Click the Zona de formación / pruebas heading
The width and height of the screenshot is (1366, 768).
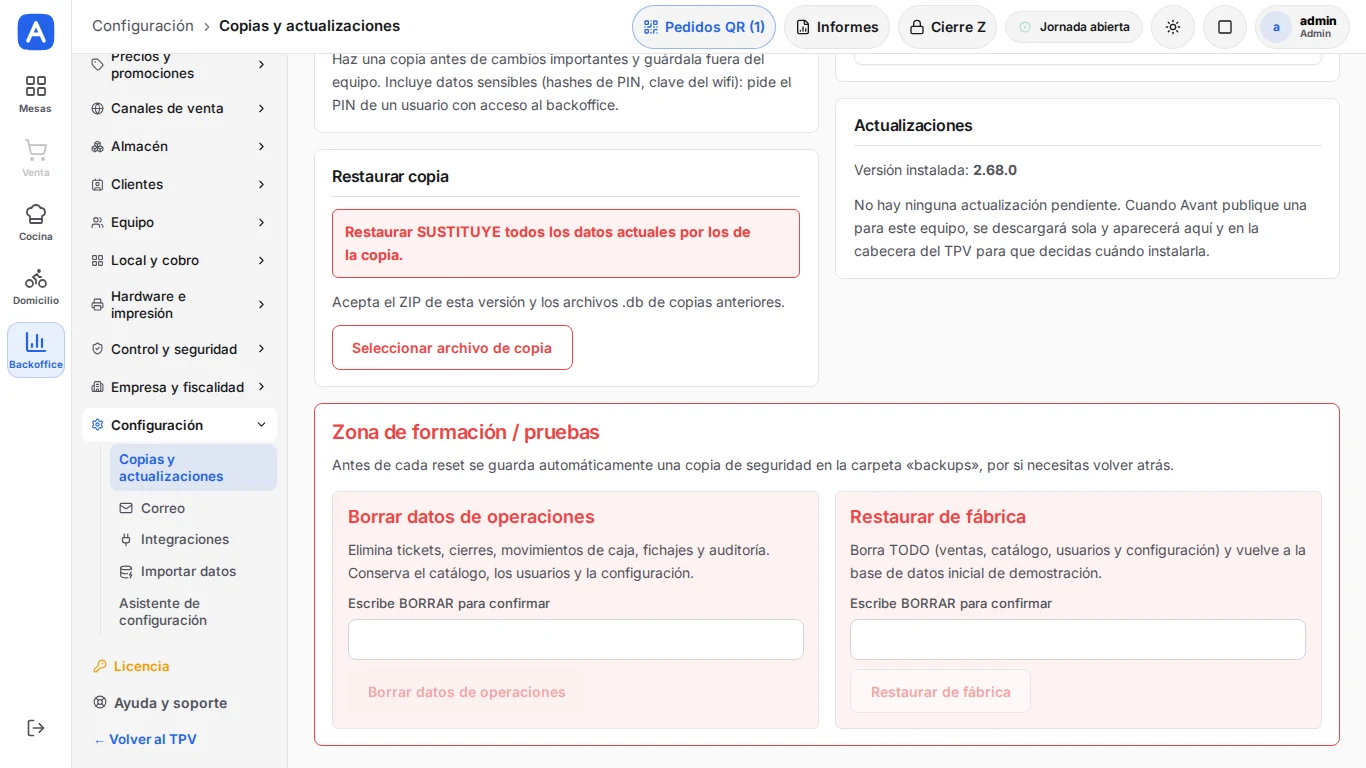pos(466,432)
